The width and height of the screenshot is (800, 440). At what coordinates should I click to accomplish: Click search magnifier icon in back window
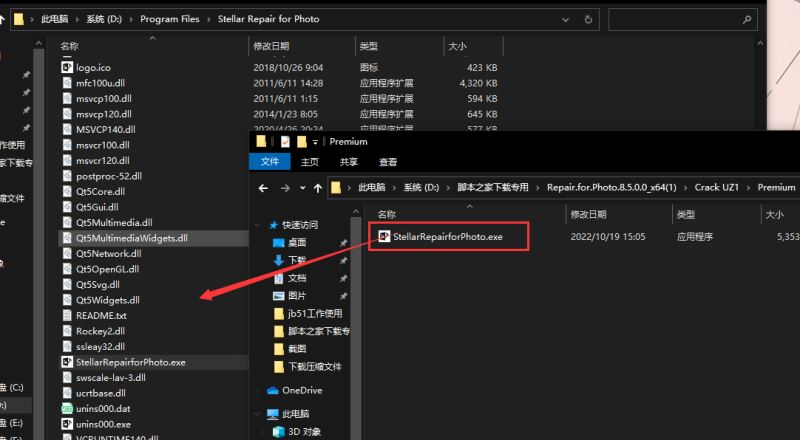[x=747, y=19]
